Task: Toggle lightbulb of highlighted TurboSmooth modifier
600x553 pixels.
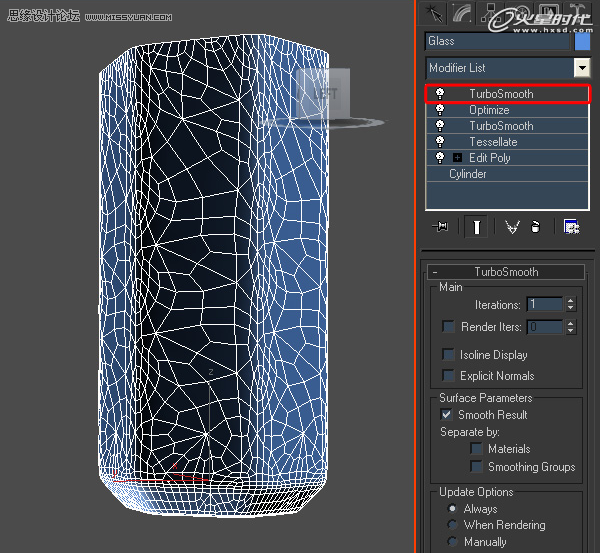Action: click(440, 94)
